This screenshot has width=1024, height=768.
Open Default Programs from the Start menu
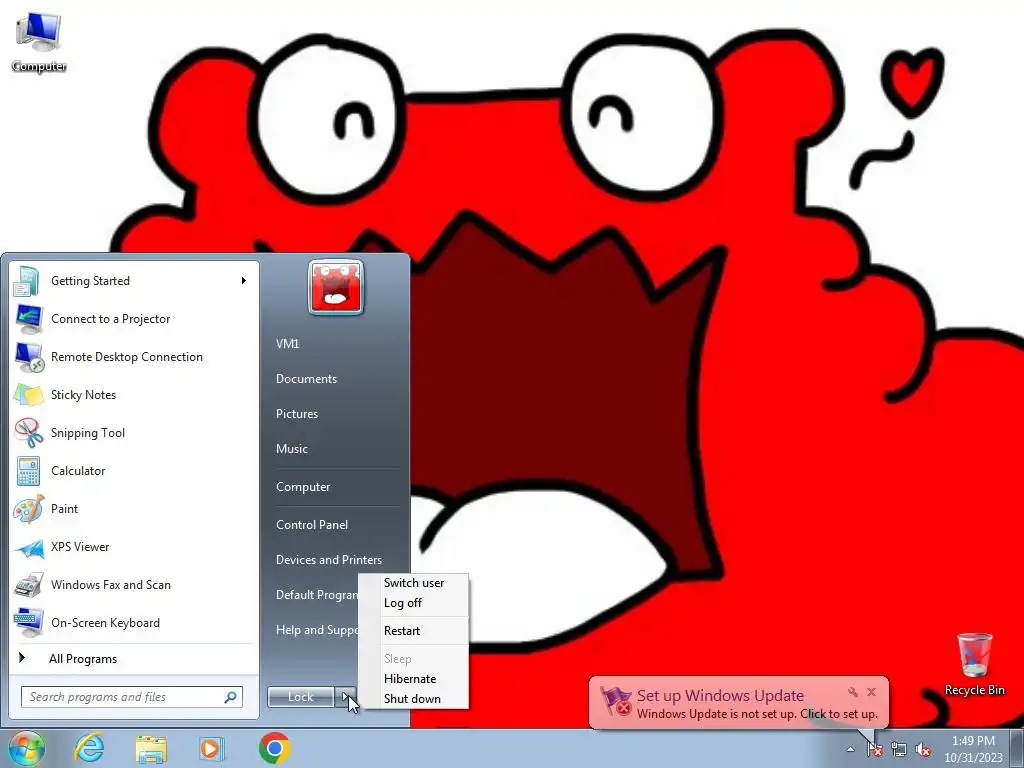316,595
